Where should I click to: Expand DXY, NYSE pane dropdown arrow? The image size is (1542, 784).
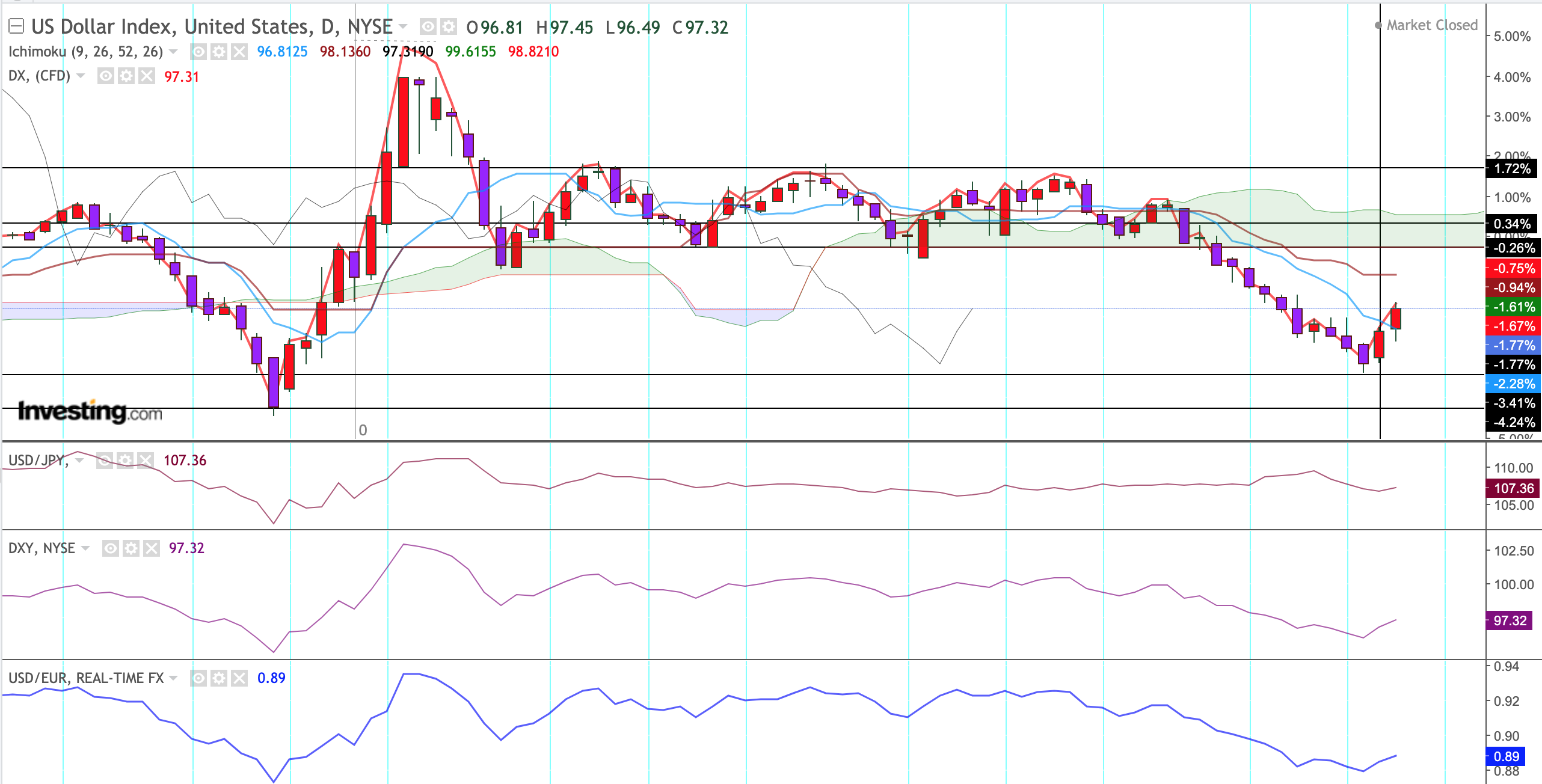click(x=85, y=548)
